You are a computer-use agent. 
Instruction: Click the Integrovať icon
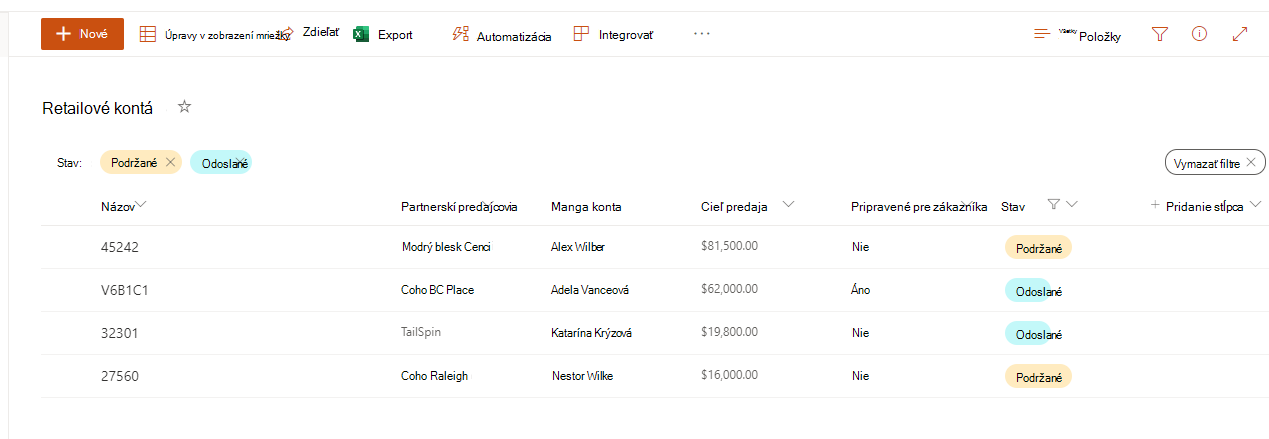[581, 34]
